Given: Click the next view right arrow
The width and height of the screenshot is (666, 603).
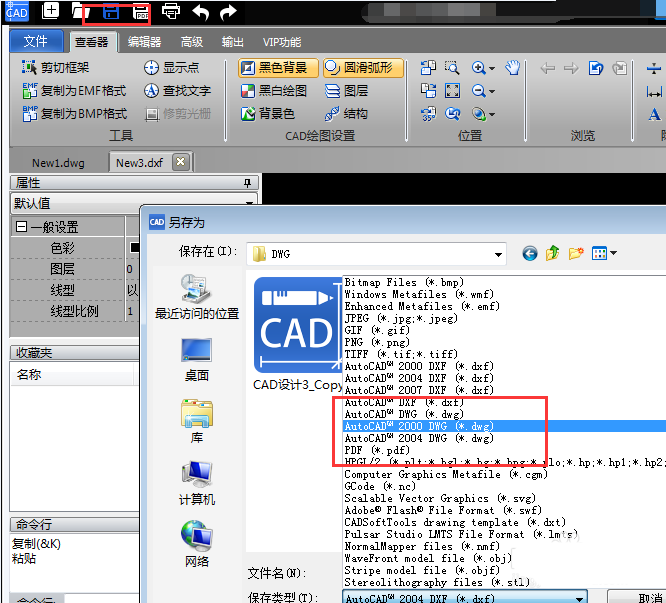Looking at the screenshot, I should [x=571, y=68].
